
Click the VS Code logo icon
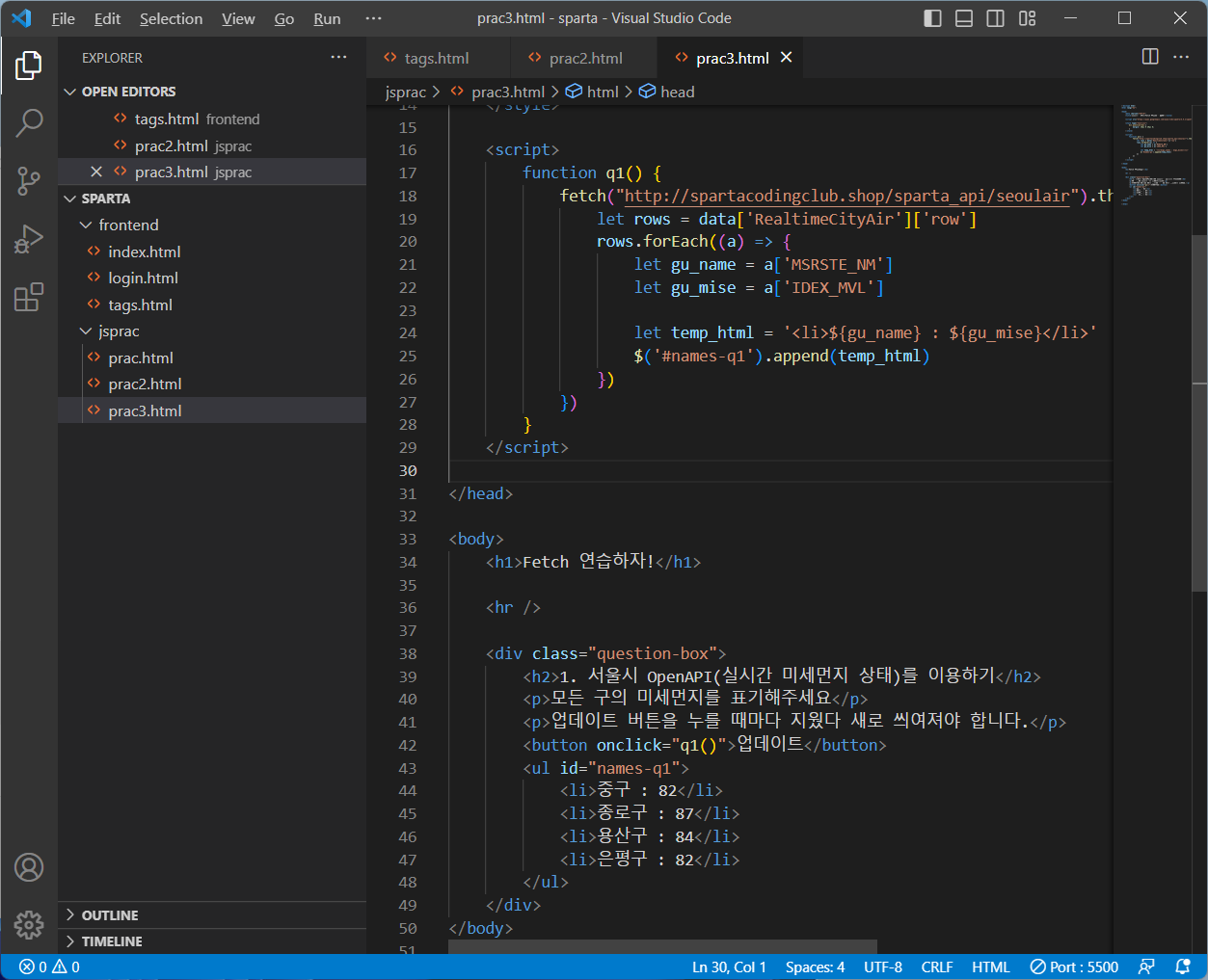point(21,18)
